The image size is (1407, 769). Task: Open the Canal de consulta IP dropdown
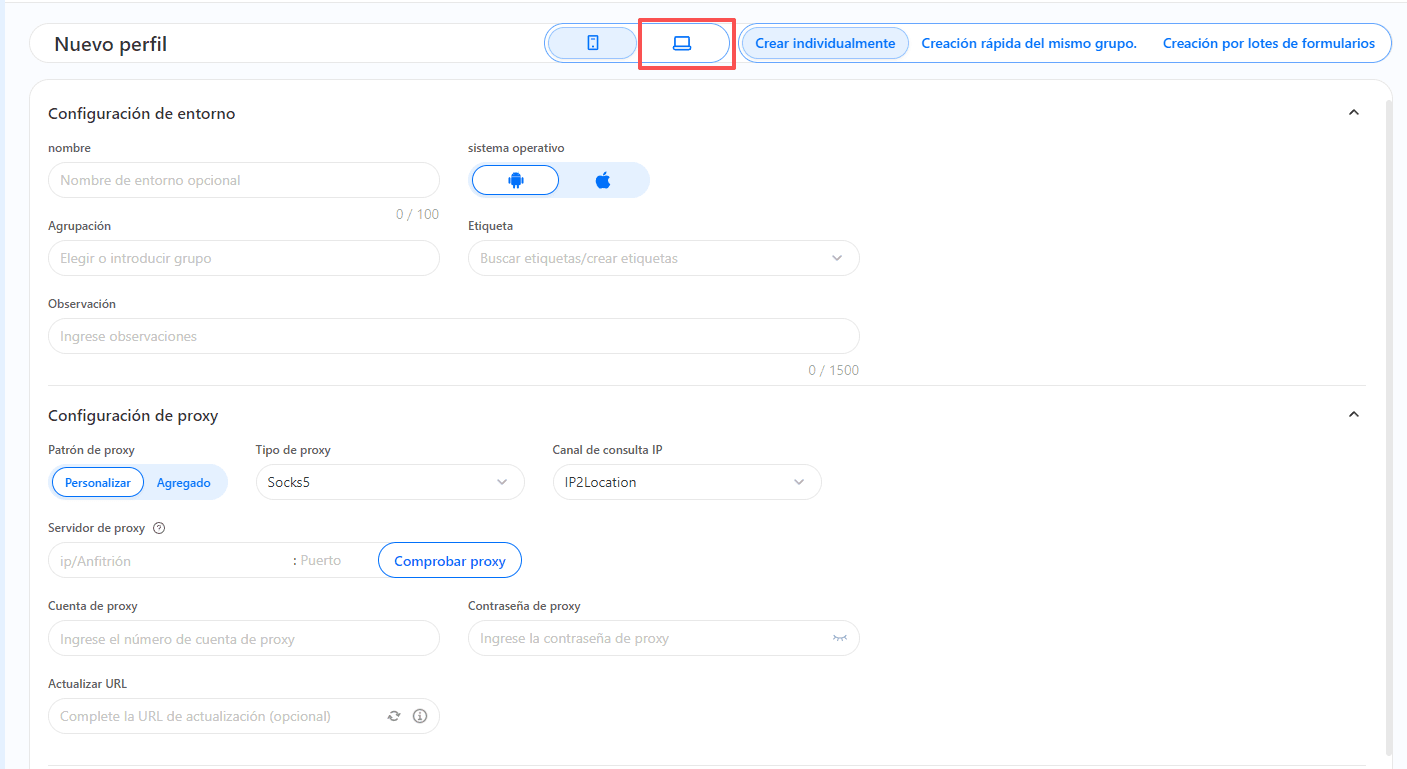point(686,482)
